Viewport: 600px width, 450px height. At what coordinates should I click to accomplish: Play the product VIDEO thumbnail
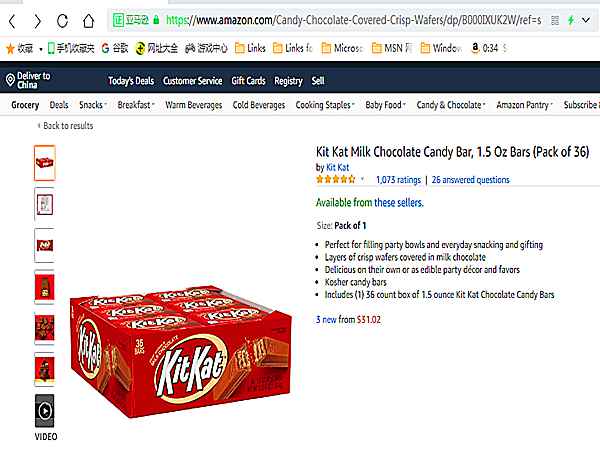coord(45,411)
